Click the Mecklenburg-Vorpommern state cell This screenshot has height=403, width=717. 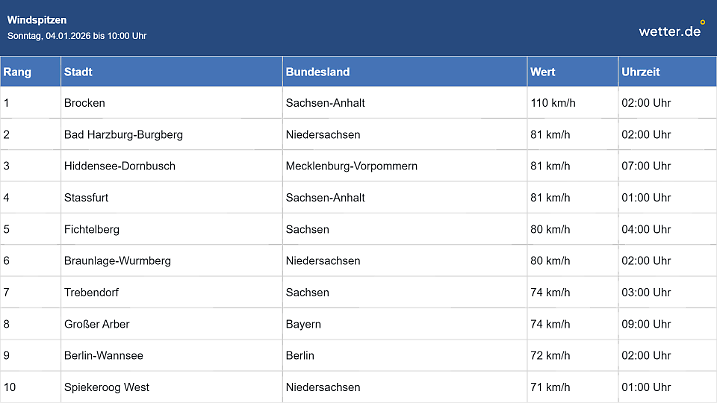point(351,166)
